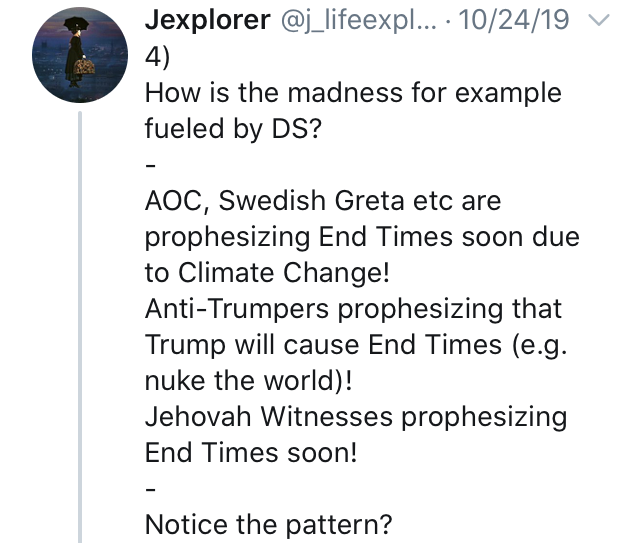
Task: Select "prophesizing End Times soon due" line
Action: (362, 238)
